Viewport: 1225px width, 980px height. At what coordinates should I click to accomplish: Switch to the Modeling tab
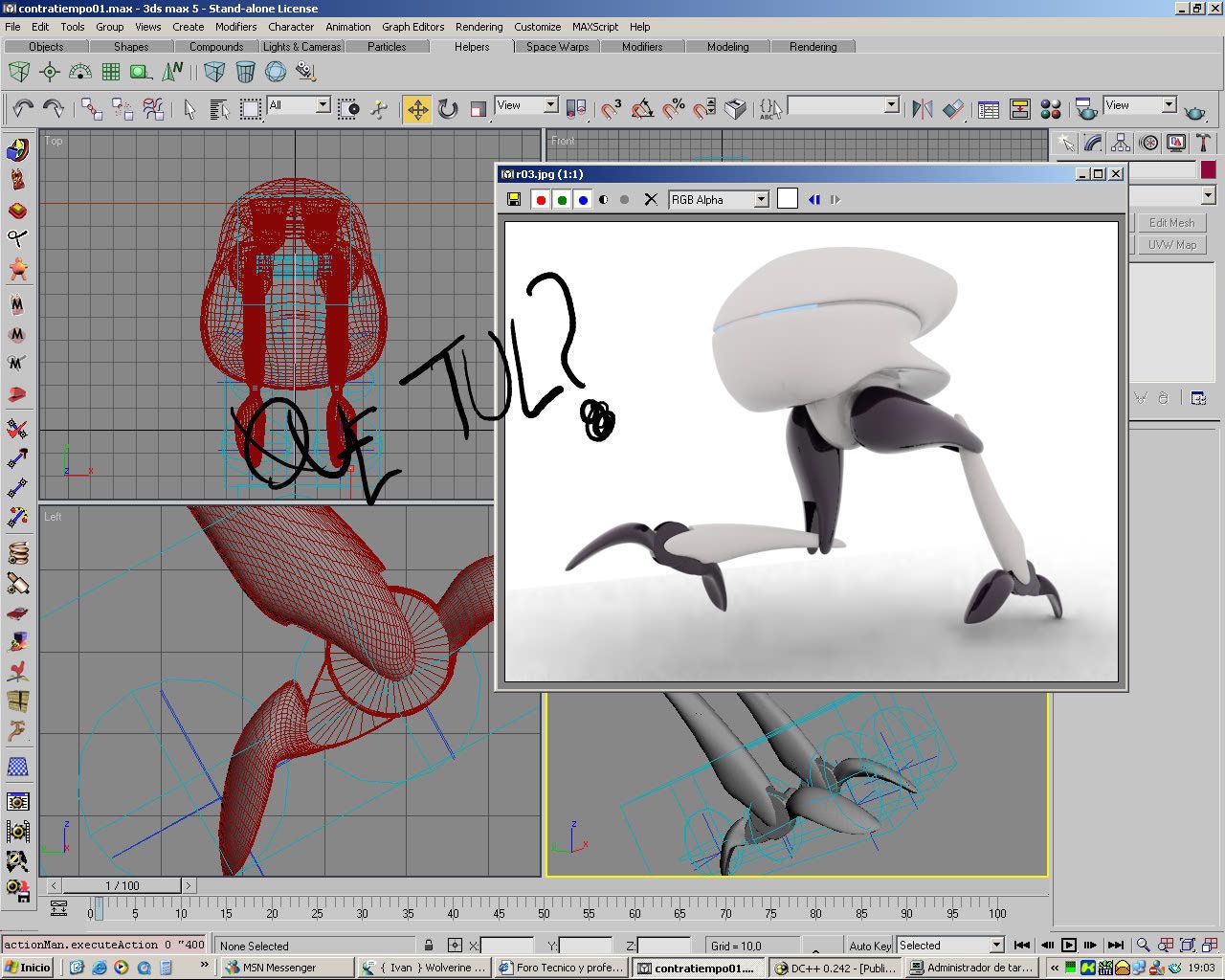(x=728, y=46)
